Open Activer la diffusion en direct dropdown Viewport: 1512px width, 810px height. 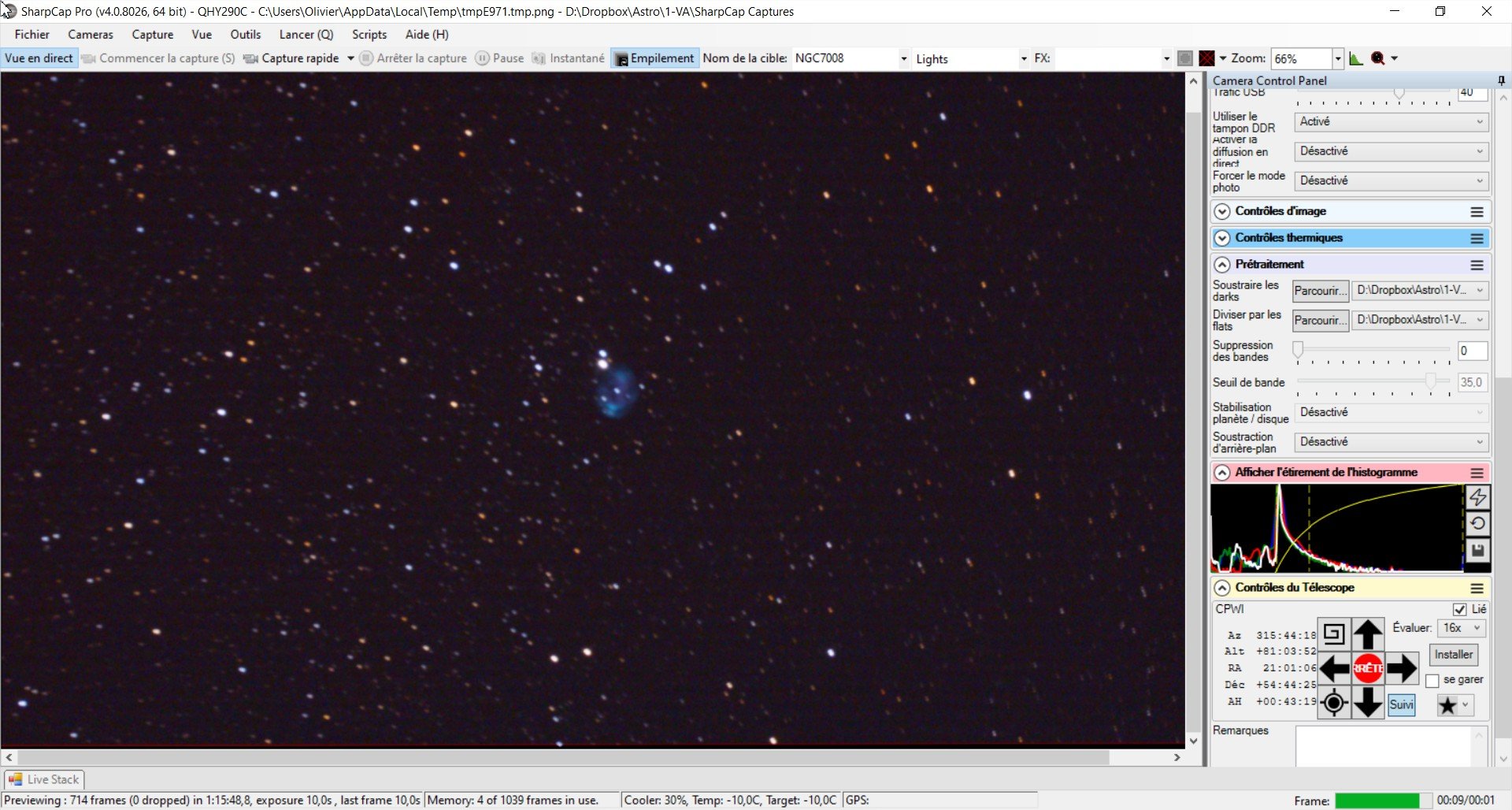pyautogui.click(x=1391, y=151)
